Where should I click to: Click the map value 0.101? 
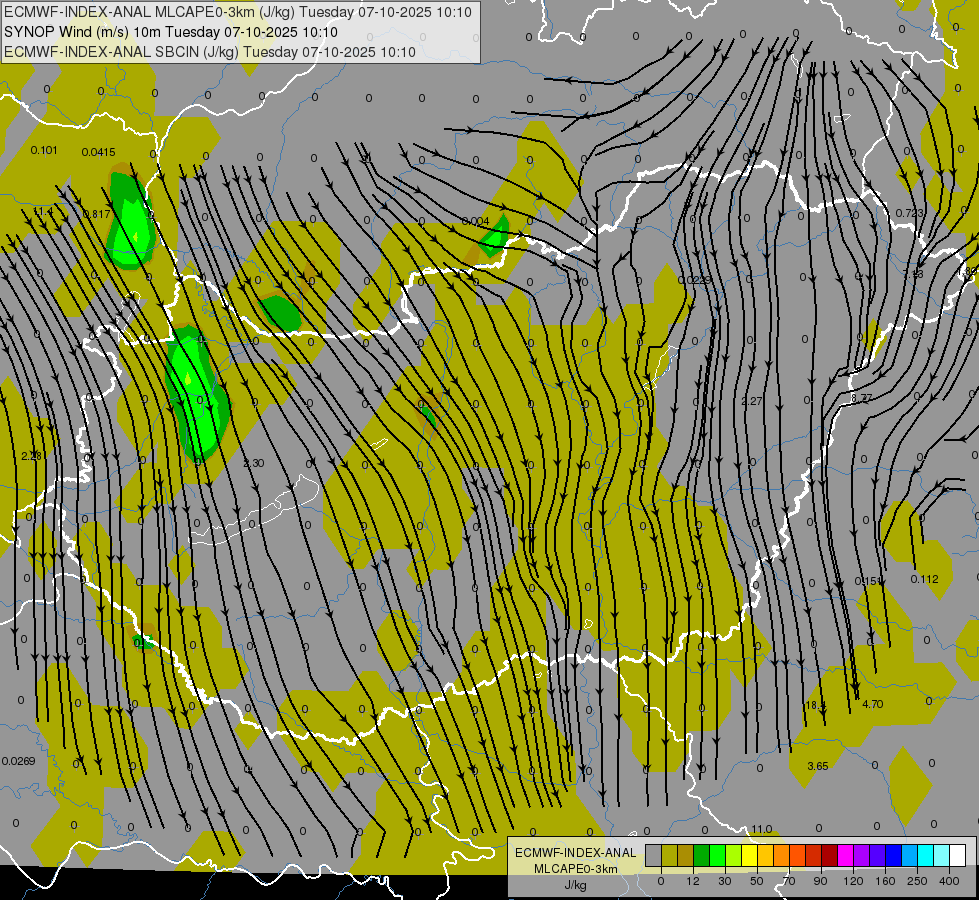click(x=44, y=151)
